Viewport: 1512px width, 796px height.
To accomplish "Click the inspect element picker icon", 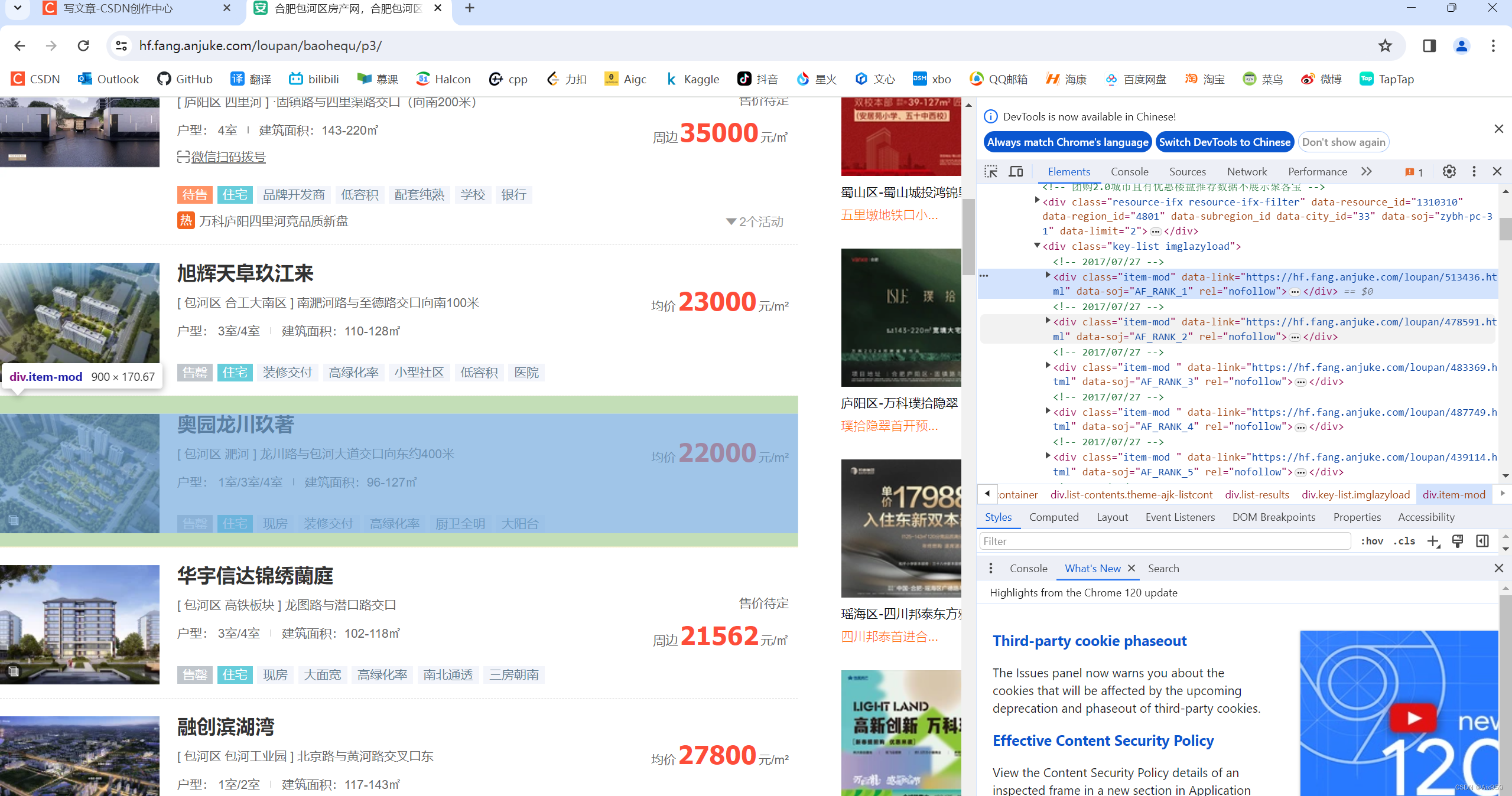I will tap(991, 172).
